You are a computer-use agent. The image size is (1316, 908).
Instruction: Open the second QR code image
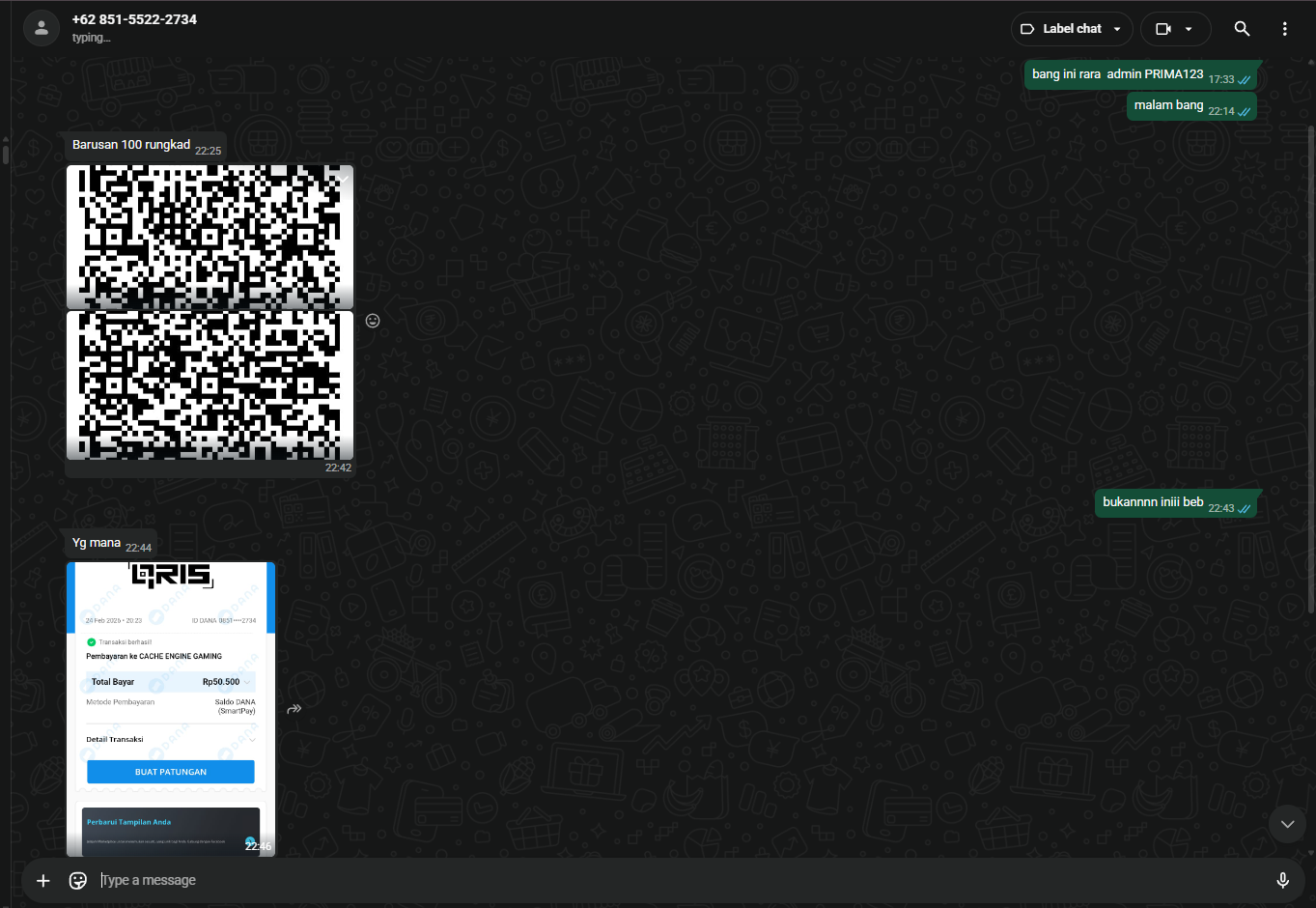210,385
